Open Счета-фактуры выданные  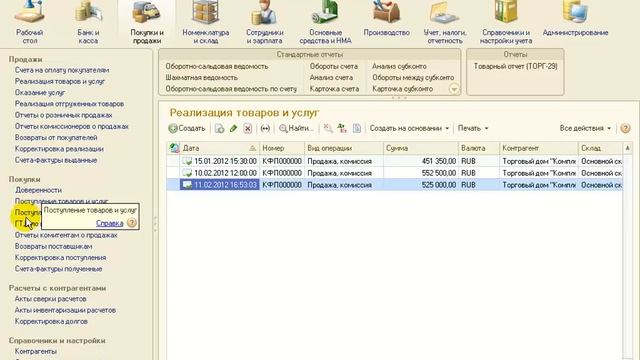pyautogui.click(x=56, y=160)
